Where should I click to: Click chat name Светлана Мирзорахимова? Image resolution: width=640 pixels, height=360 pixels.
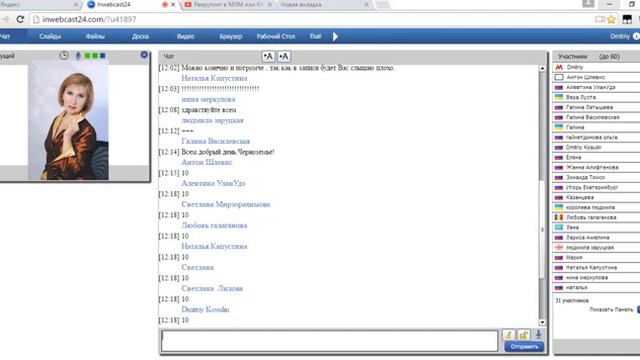tap(226, 204)
